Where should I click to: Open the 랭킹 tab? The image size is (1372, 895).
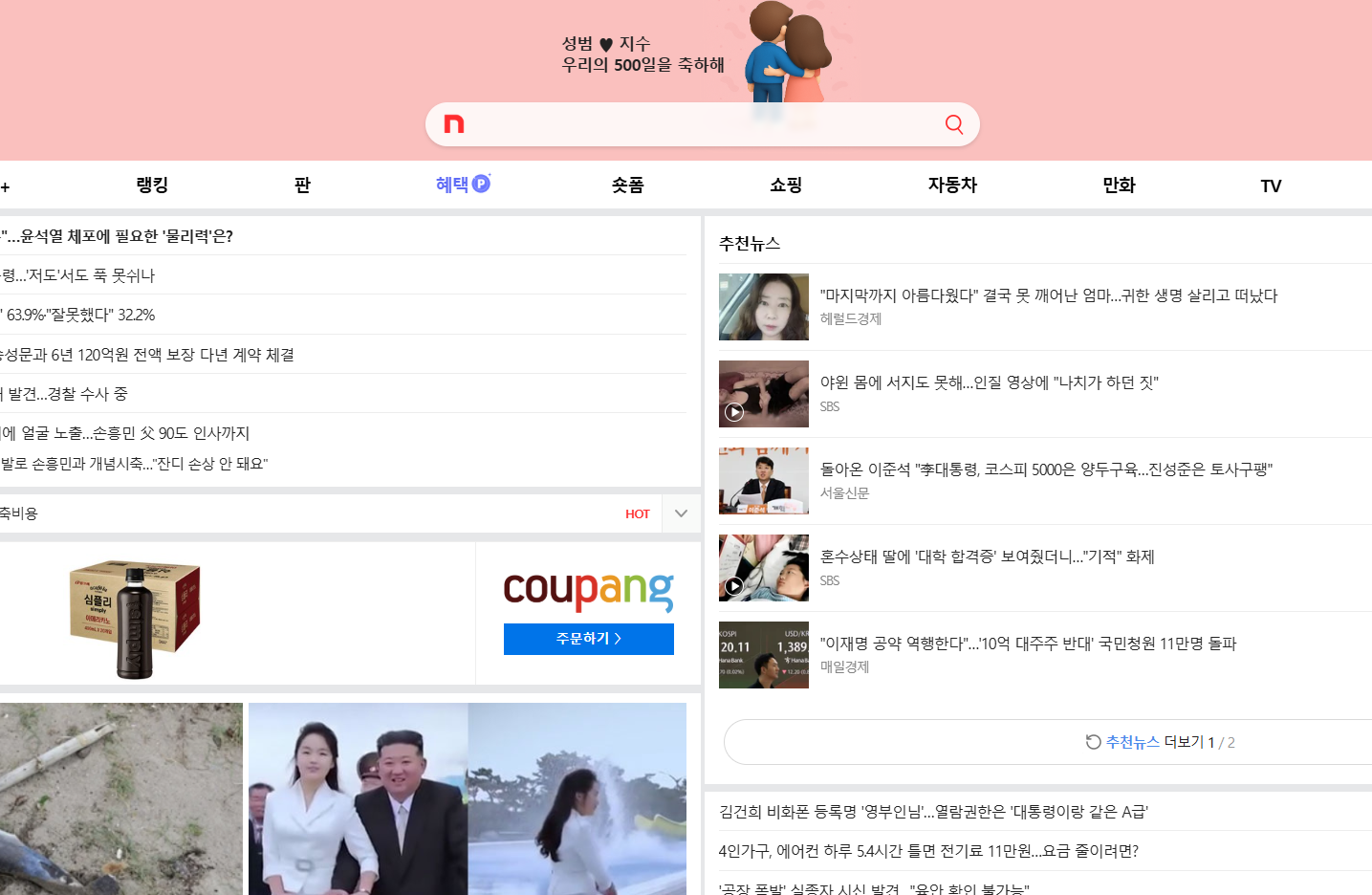coord(152,186)
